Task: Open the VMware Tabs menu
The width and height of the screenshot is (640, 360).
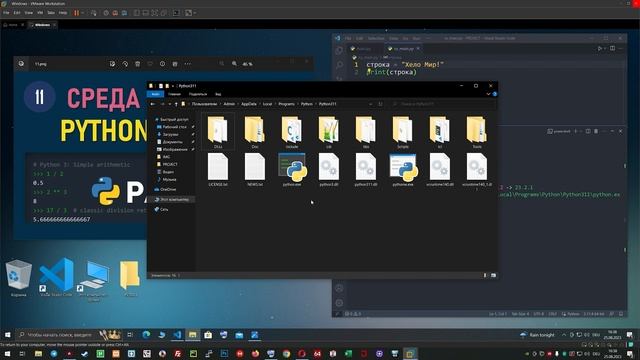Action: (51, 13)
